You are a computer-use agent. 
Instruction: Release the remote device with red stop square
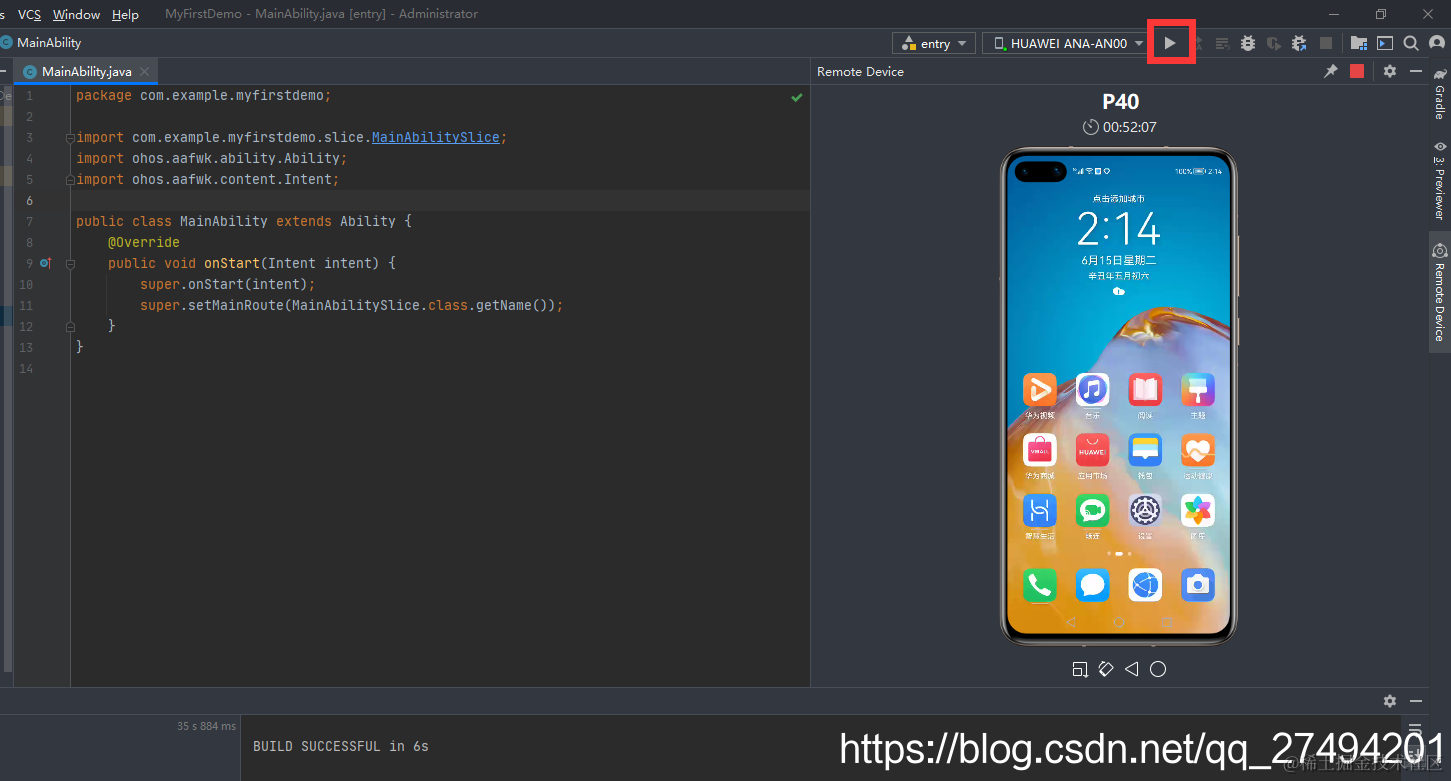click(1356, 71)
